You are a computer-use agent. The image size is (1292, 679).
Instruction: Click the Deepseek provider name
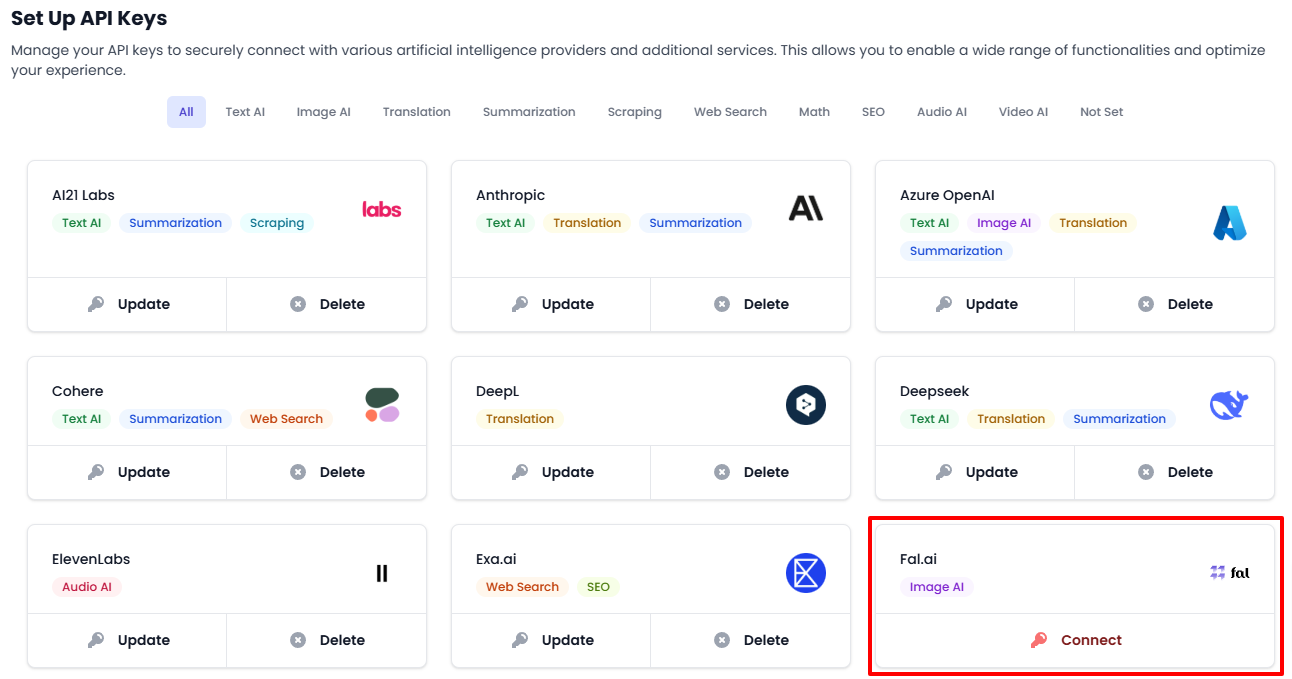[x=934, y=391]
